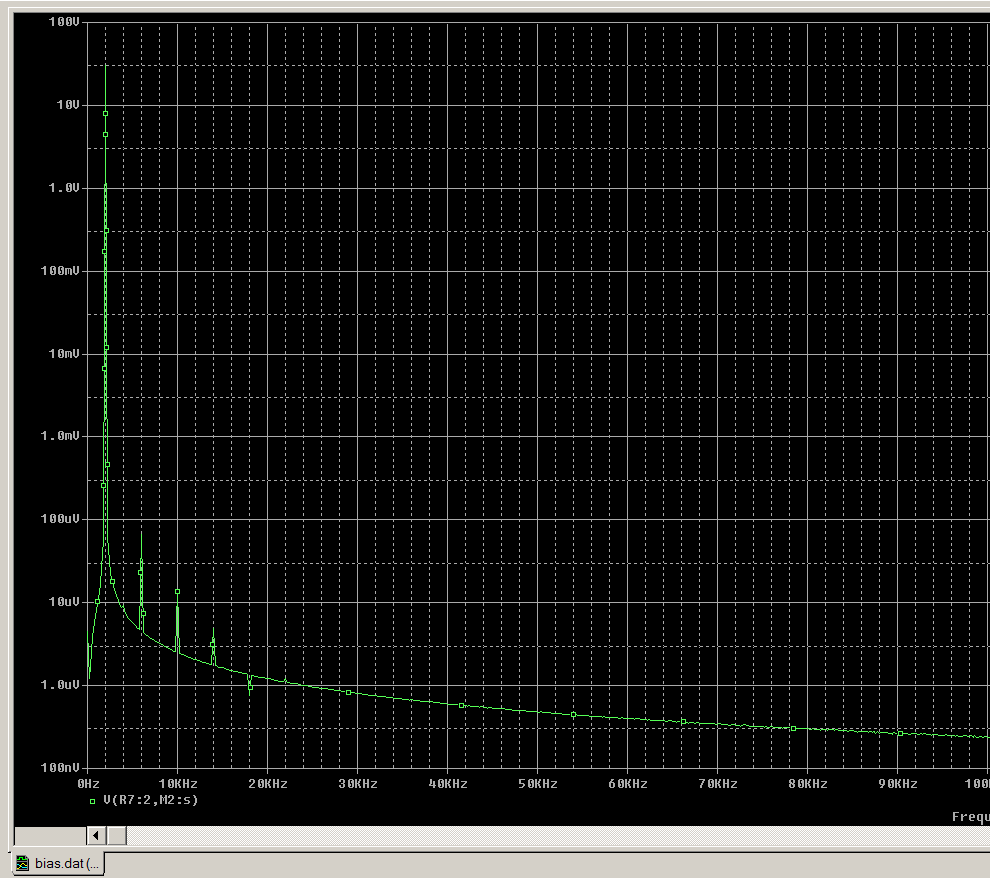Click the 50KHz X-axis label
990x878 pixels.
pyautogui.click(x=538, y=784)
